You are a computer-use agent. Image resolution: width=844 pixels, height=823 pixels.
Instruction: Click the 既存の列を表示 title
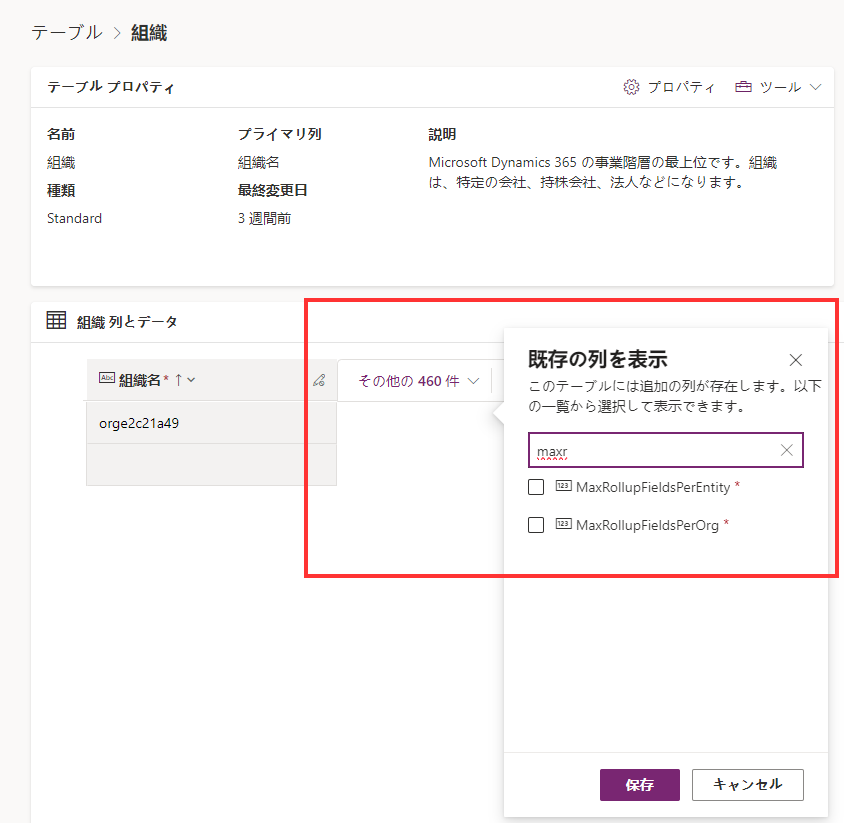tap(597, 359)
